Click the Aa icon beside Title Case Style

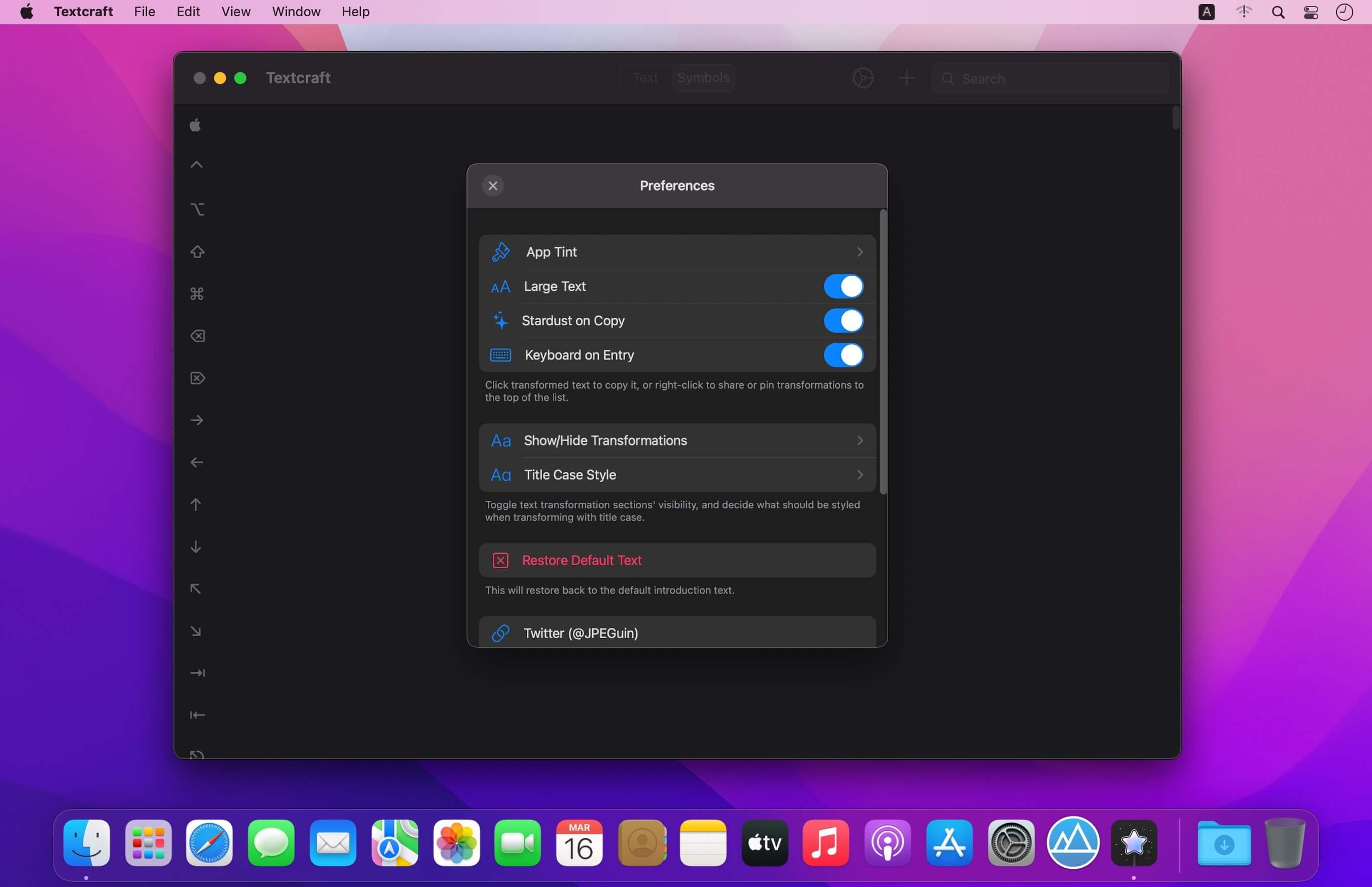[x=500, y=474]
